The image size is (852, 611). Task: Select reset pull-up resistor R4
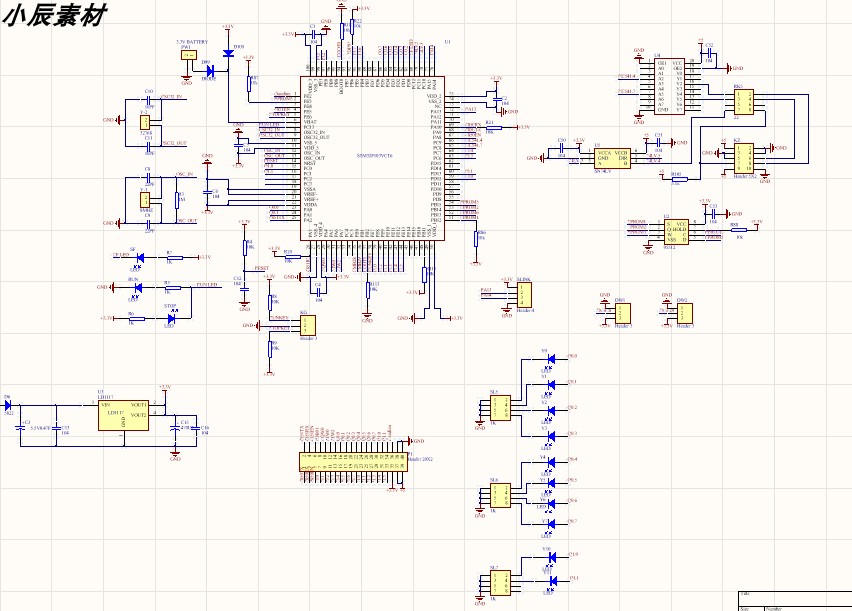pyautogui.click(x=245, y=247)
